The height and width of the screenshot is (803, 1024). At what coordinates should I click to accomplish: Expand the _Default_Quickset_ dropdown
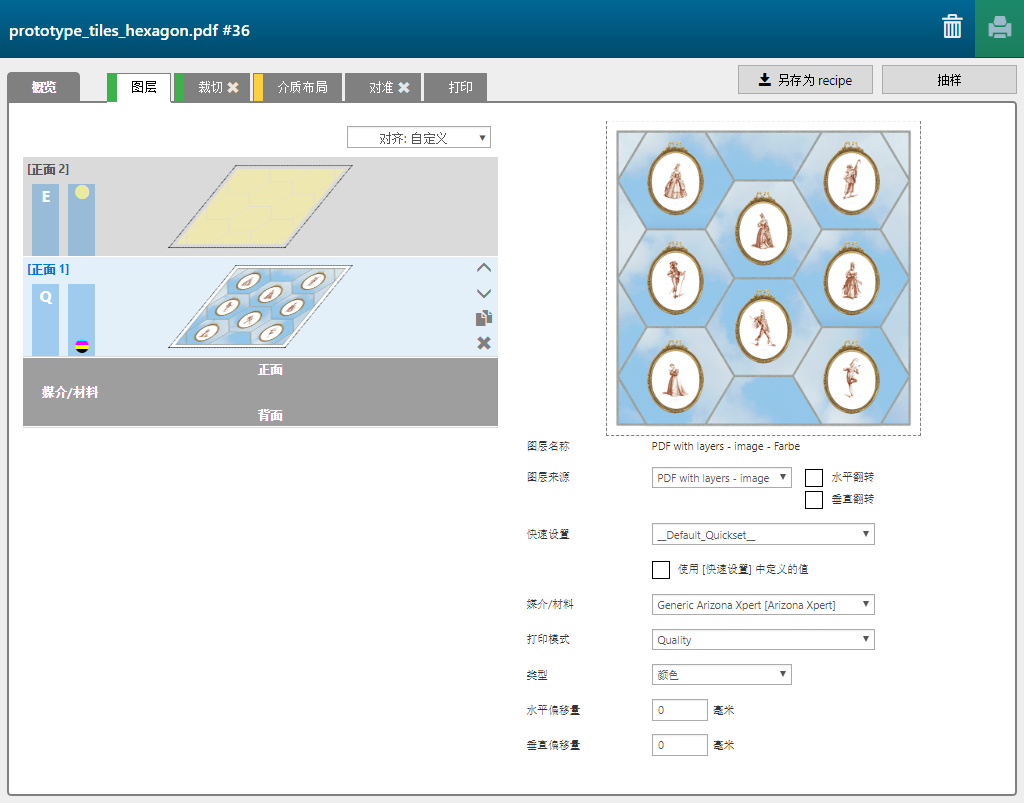(763, 535)
